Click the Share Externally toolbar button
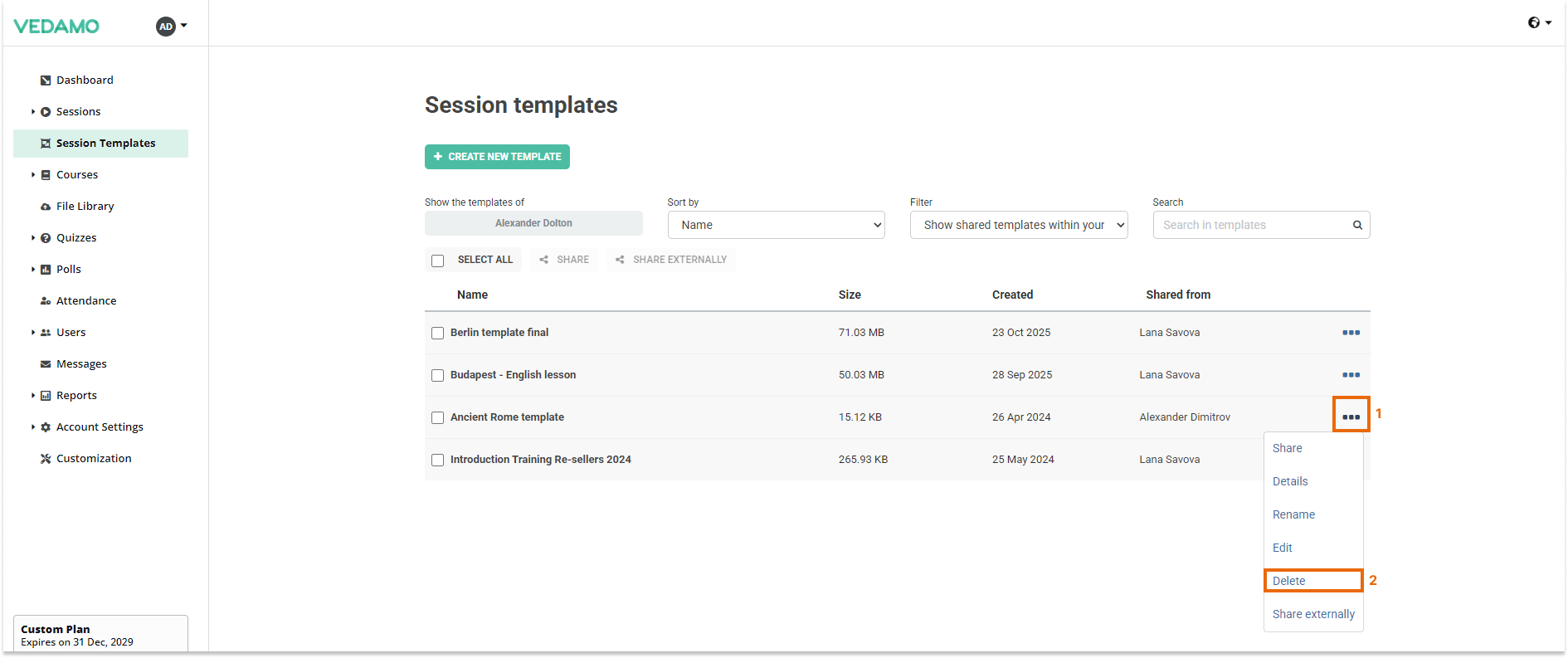Screen dimensions: 1568x658 671,260
